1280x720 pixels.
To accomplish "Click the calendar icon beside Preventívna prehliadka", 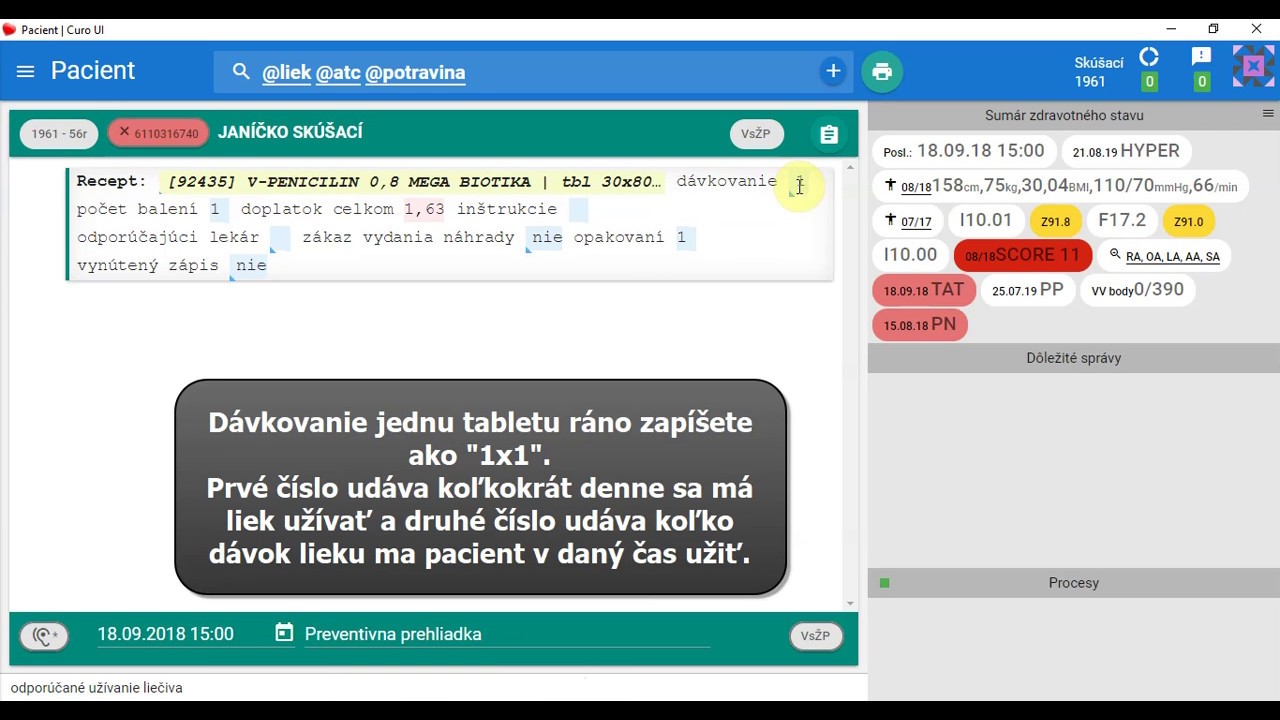I will pos(284,633).
